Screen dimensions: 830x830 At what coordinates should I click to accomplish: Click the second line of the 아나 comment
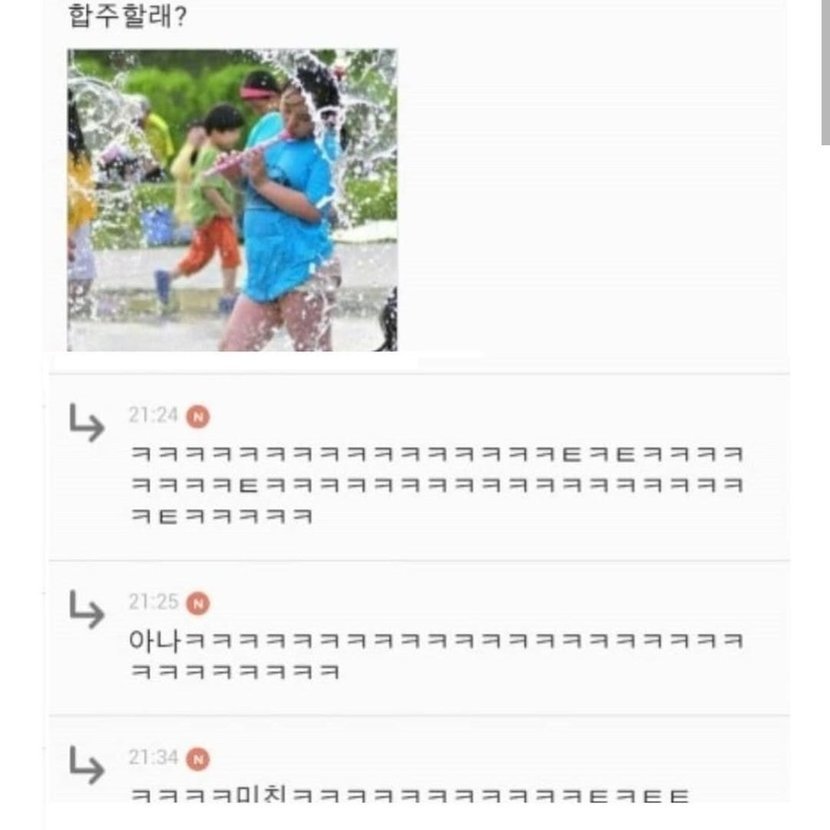coord(234,672)
